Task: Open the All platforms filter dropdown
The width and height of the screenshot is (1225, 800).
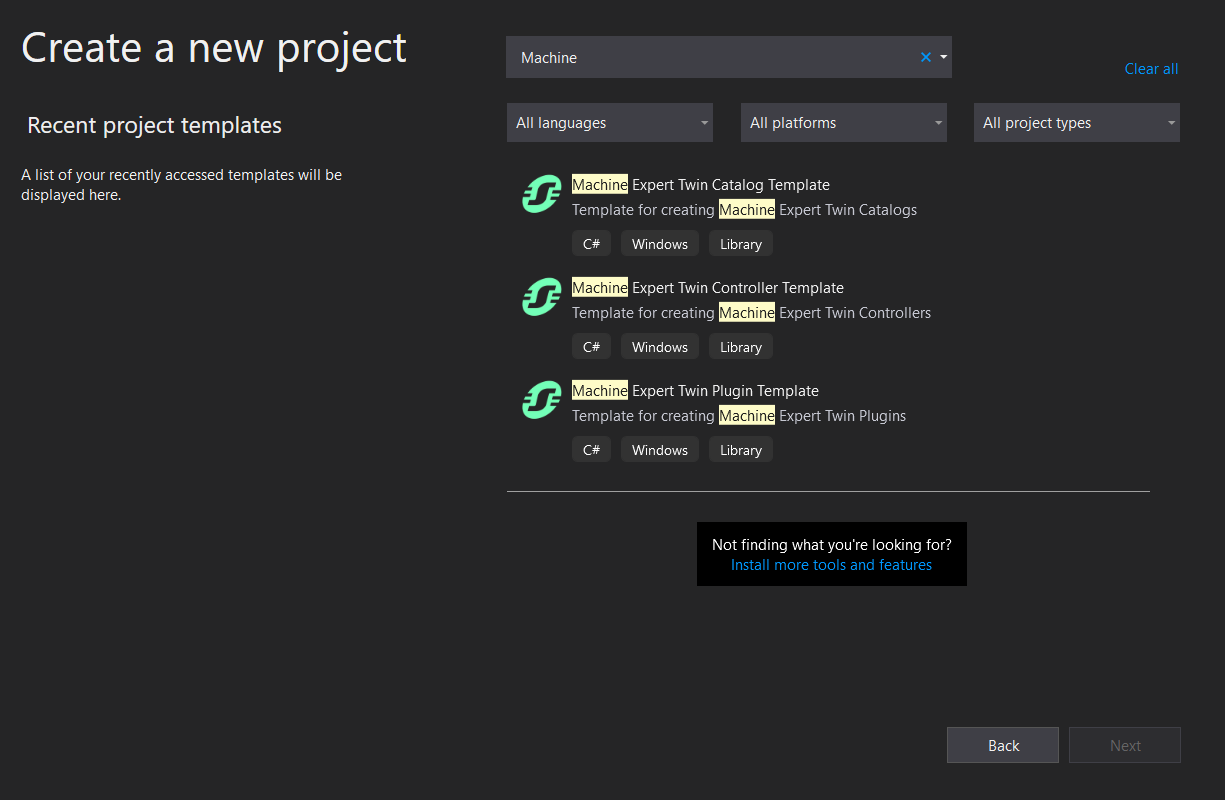Action: 844,123
